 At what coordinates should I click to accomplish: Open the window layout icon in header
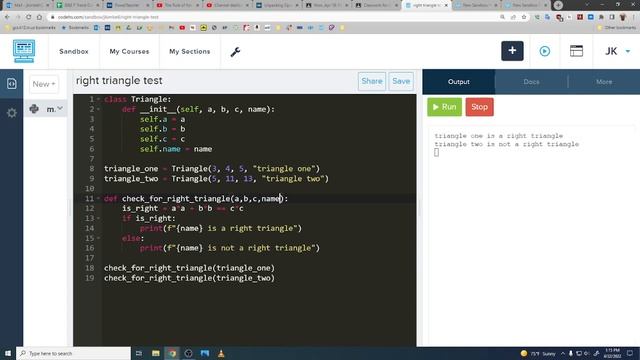pos(576,51)
